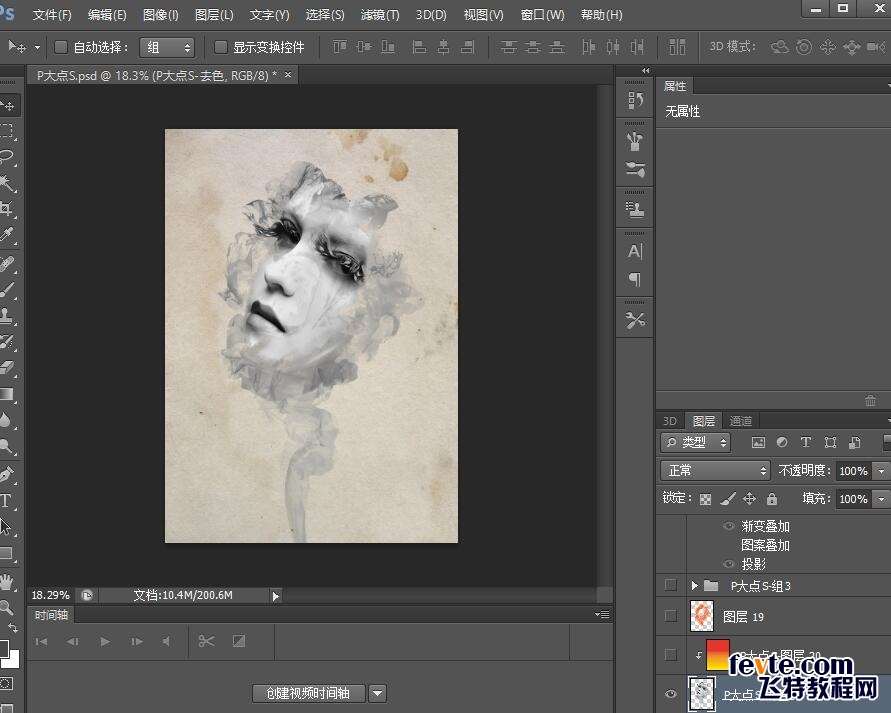Open the 正常 blend mode dropdown
891x713 pixels.
tap(715, 470)
